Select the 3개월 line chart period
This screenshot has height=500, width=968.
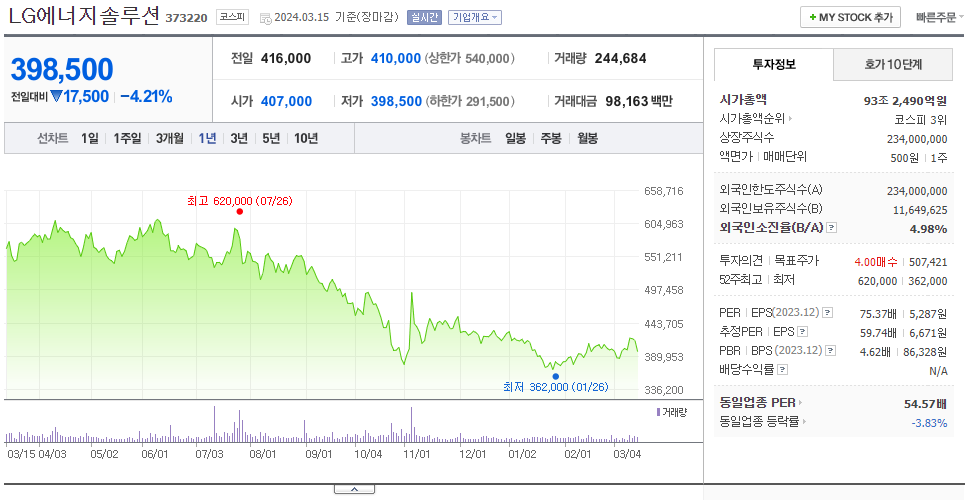(170, 138)
